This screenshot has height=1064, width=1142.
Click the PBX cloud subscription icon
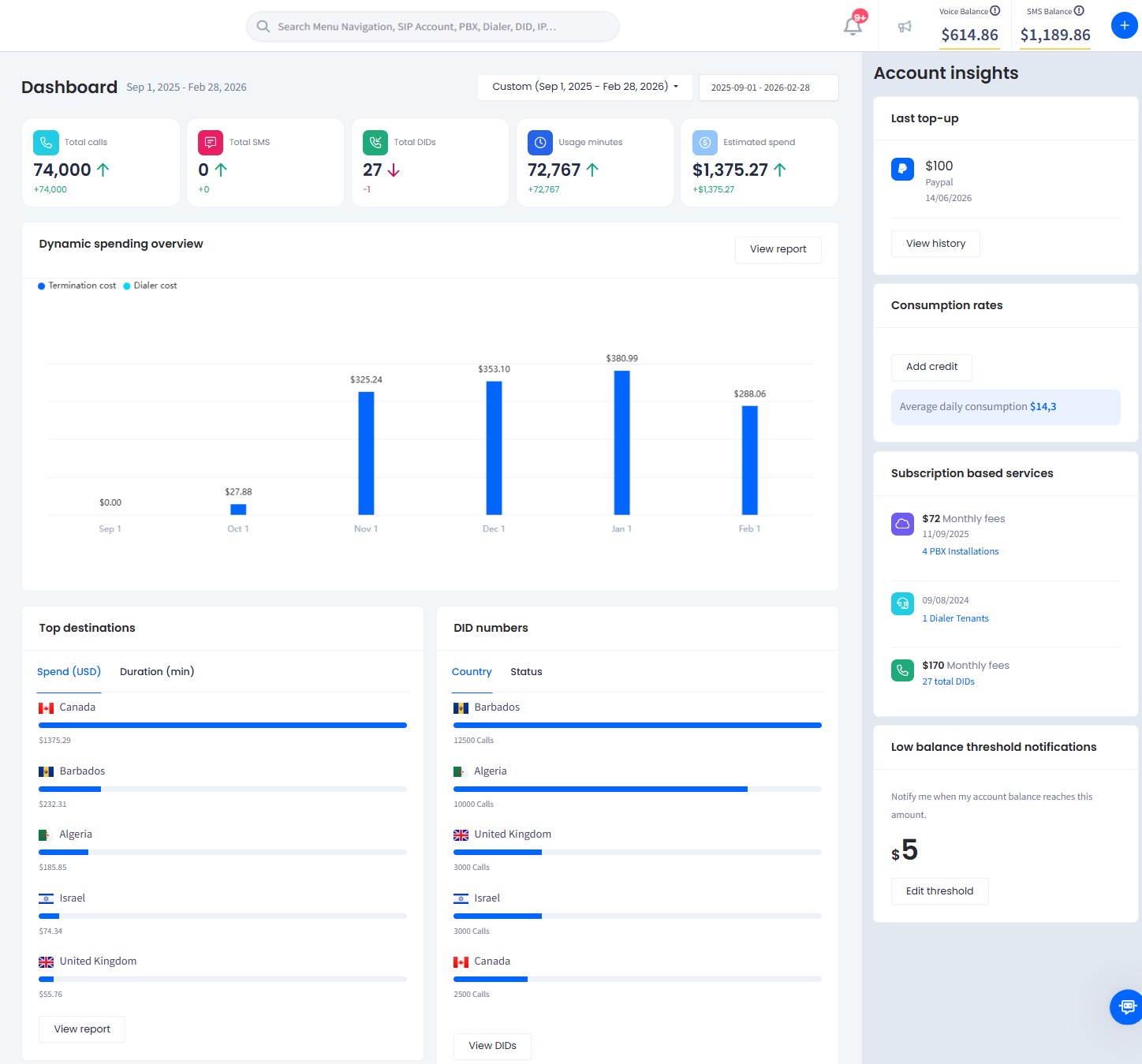(x=902, y=524)
